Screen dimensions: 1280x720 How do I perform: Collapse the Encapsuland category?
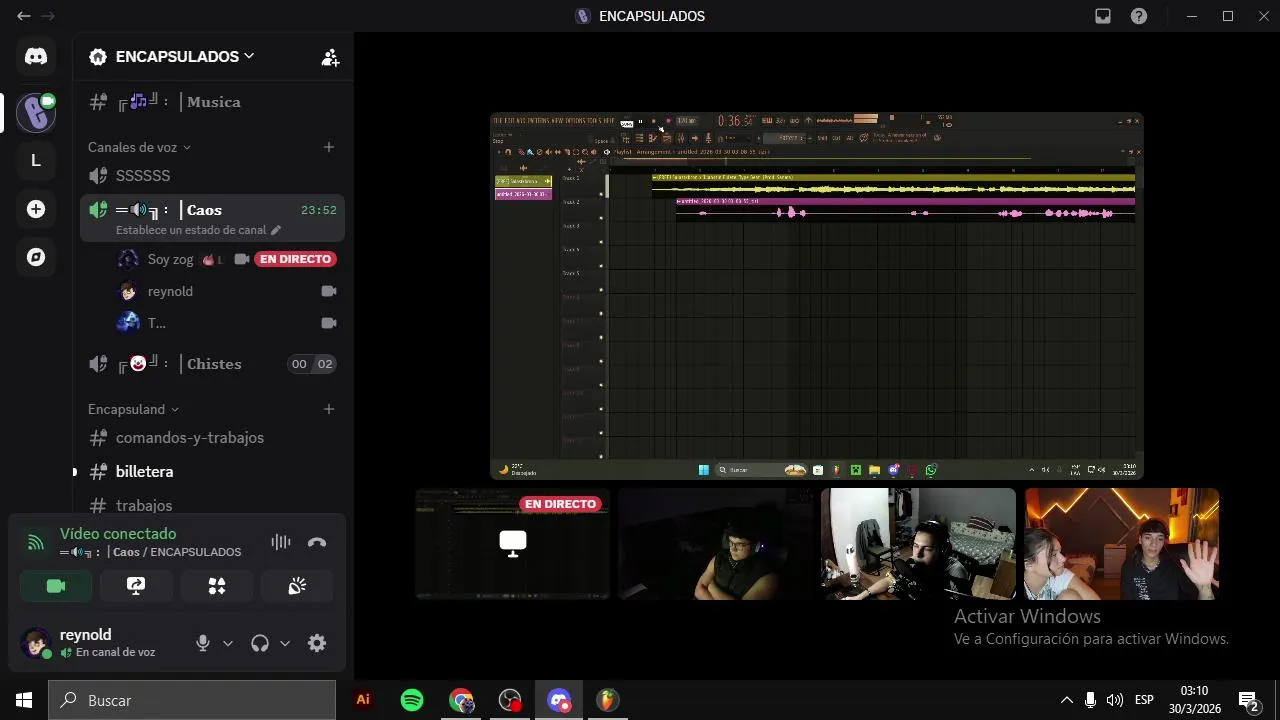coord(133,409)
